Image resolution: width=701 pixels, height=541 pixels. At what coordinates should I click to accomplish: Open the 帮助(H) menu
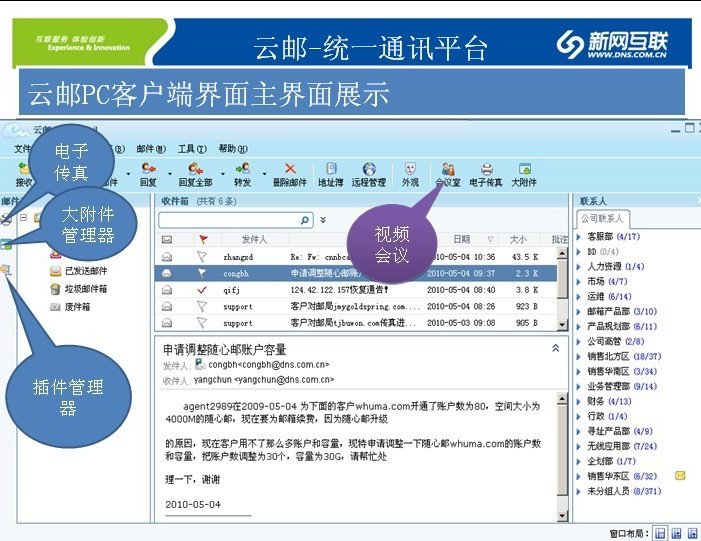tap(233, 149)
